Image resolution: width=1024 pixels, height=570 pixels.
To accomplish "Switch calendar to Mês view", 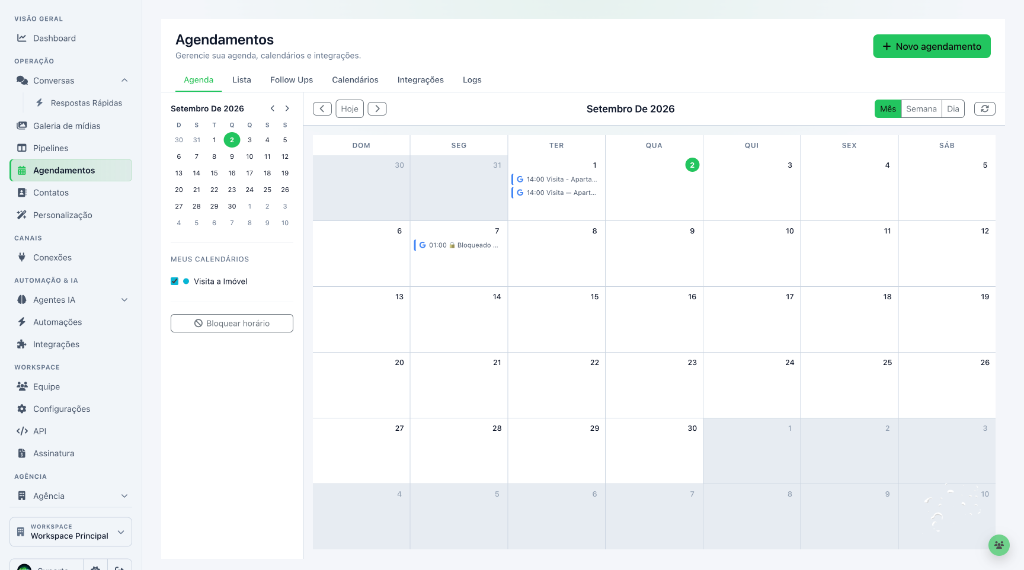I will click(888, 108).
